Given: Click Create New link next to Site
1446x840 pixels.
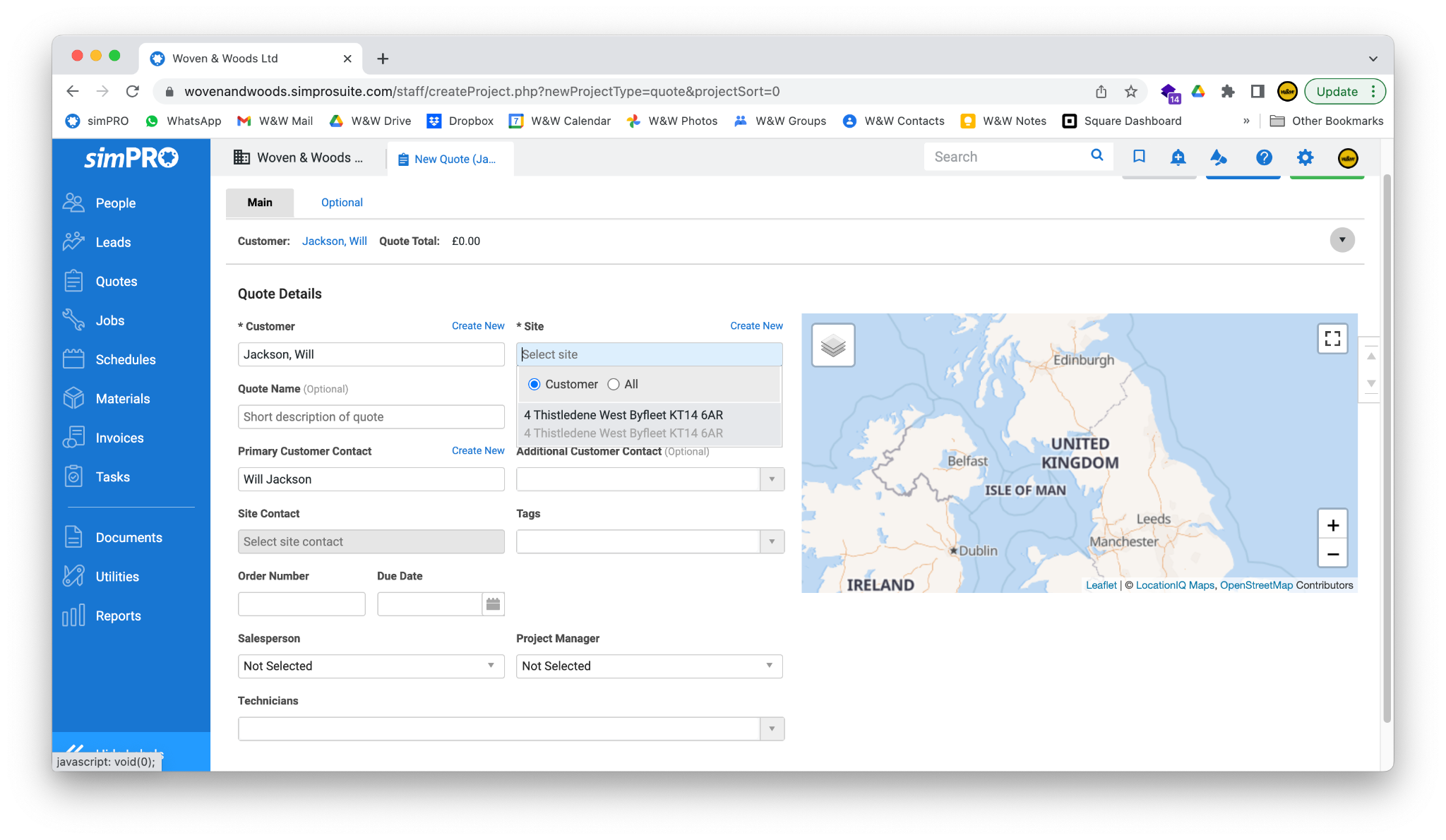Looking at the screenshot, I should pyautogui.click(x=756, y=325).
